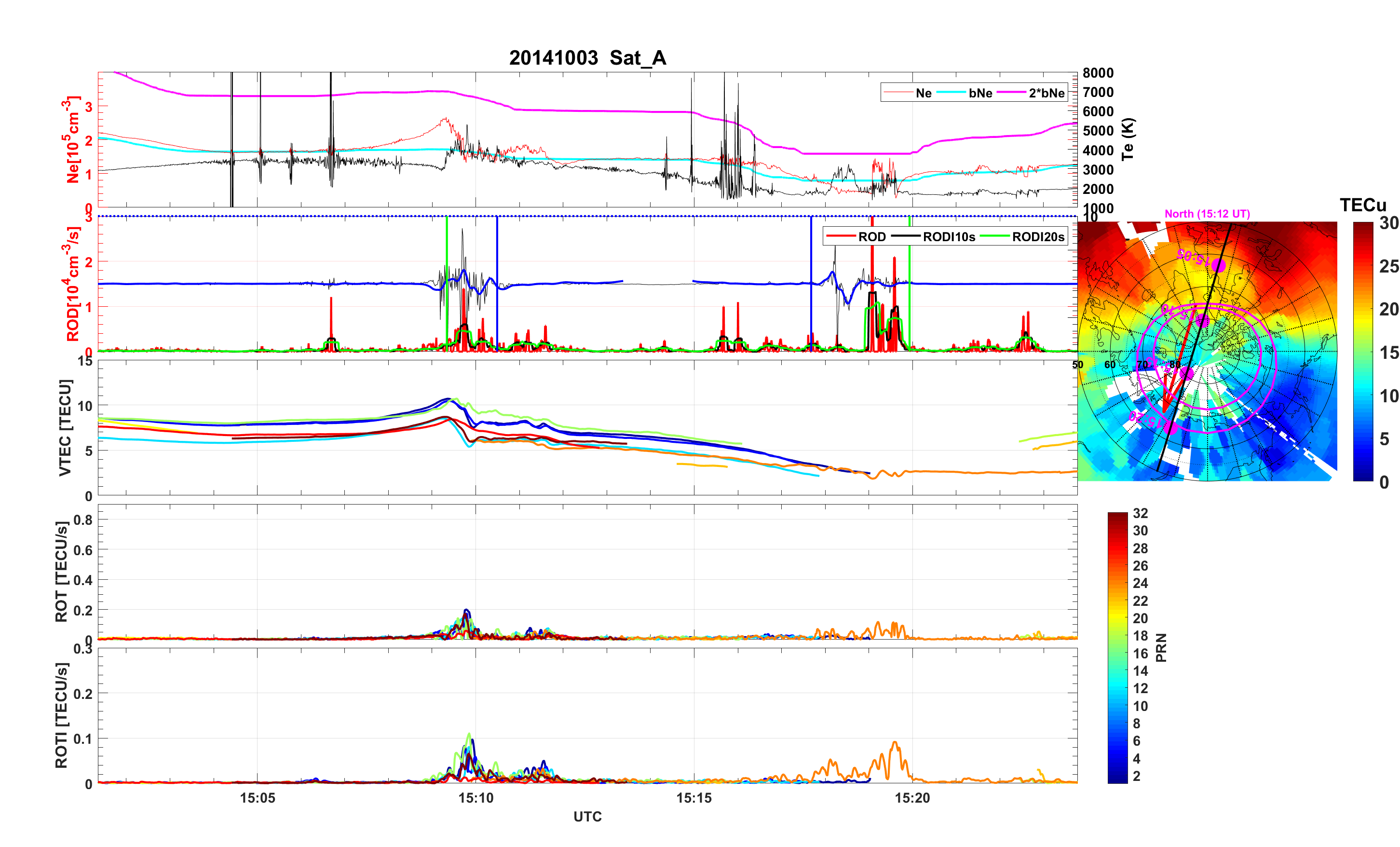Click the orange ROTI peak near 15:20
The image size is (1400, 847).
pyautogui.click(x=895, y=742)
